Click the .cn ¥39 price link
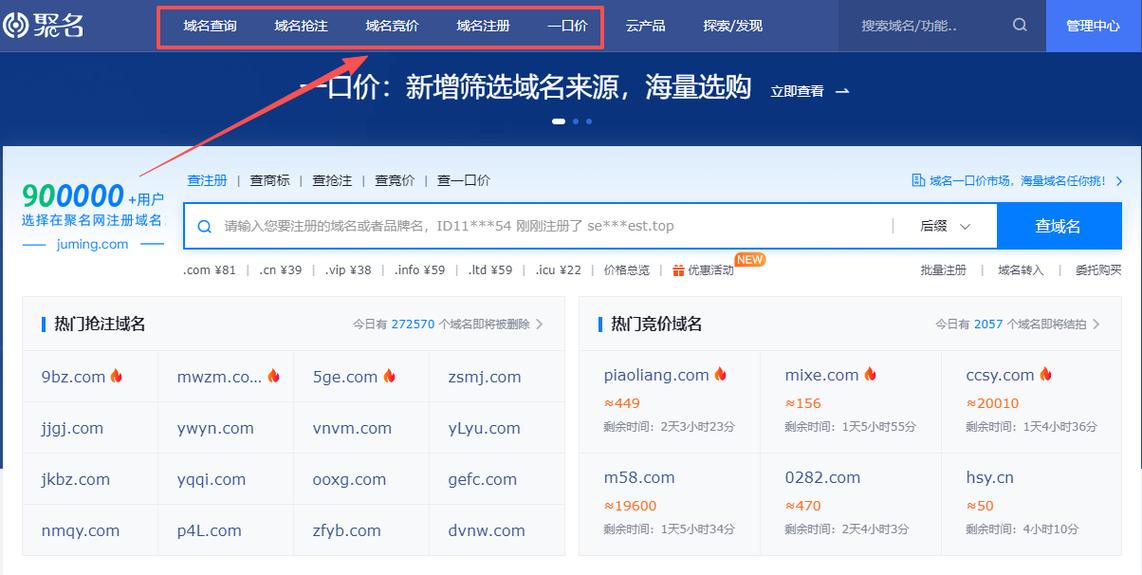The width and height of the screenshot is (1142, 575). 280,270
